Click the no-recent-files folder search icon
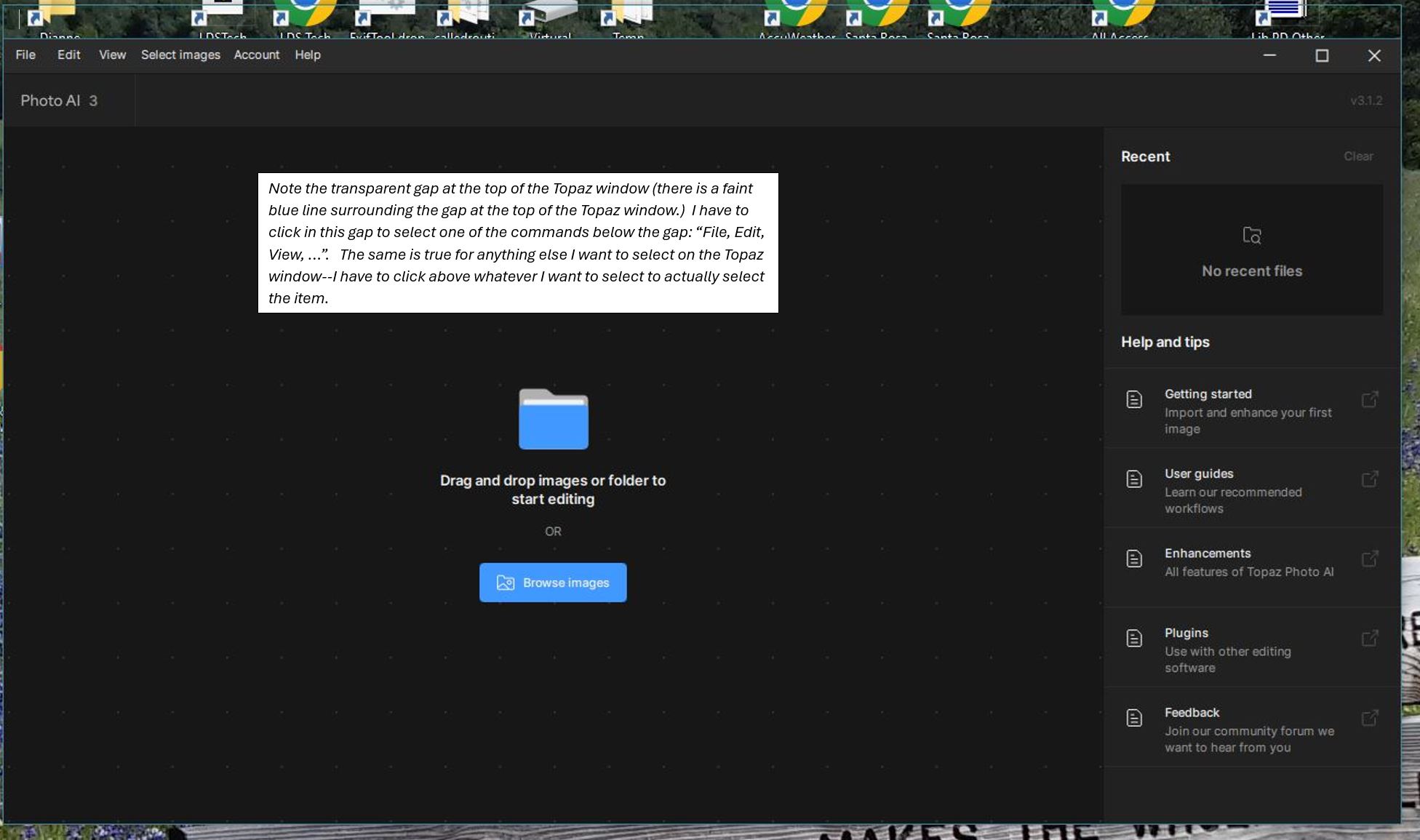Image resolution: width=1420 pixels, height=840 pixels. [x=1251, y=235]
